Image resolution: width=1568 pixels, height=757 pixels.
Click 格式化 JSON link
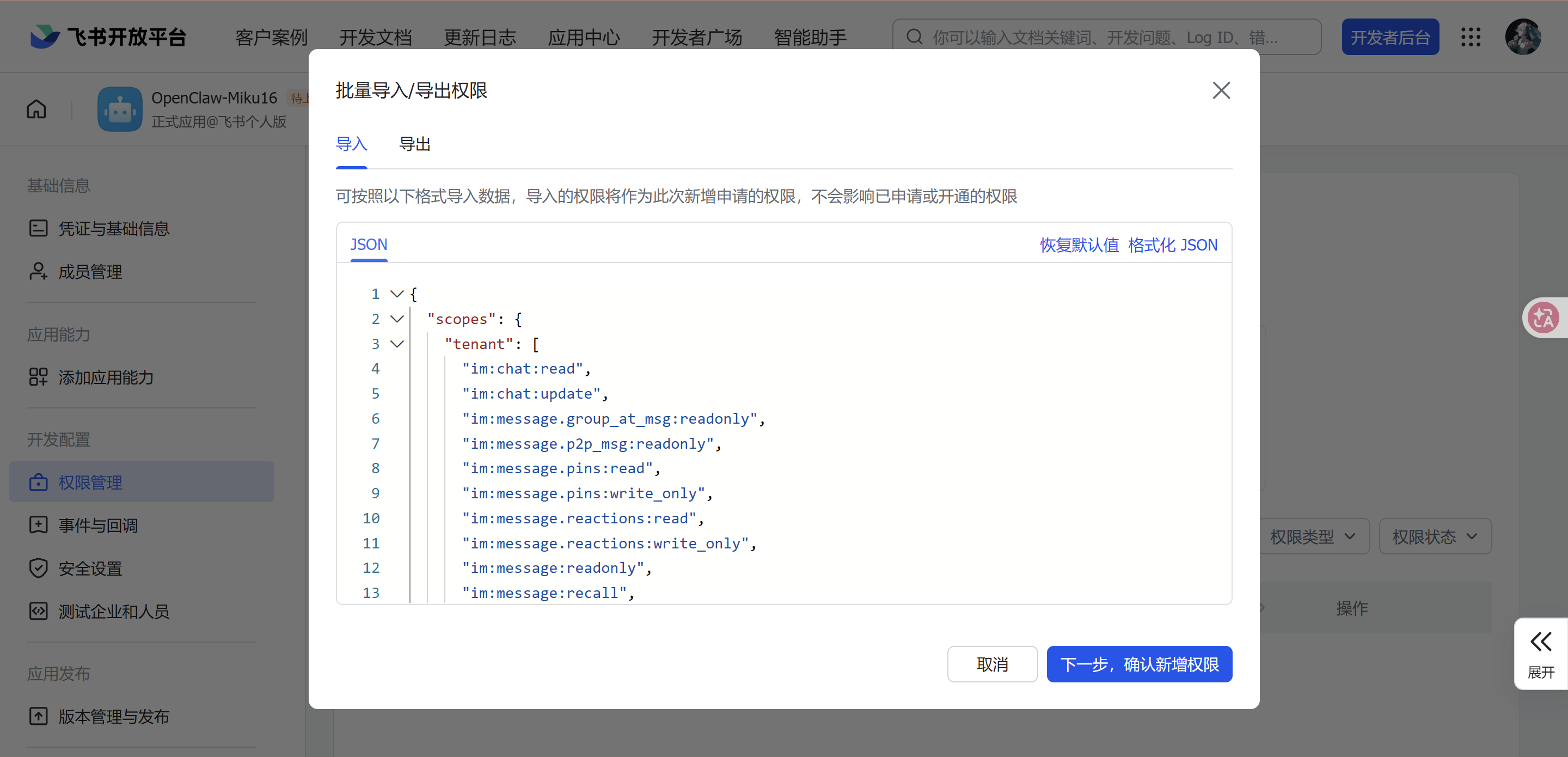(x=1172, y=245)
